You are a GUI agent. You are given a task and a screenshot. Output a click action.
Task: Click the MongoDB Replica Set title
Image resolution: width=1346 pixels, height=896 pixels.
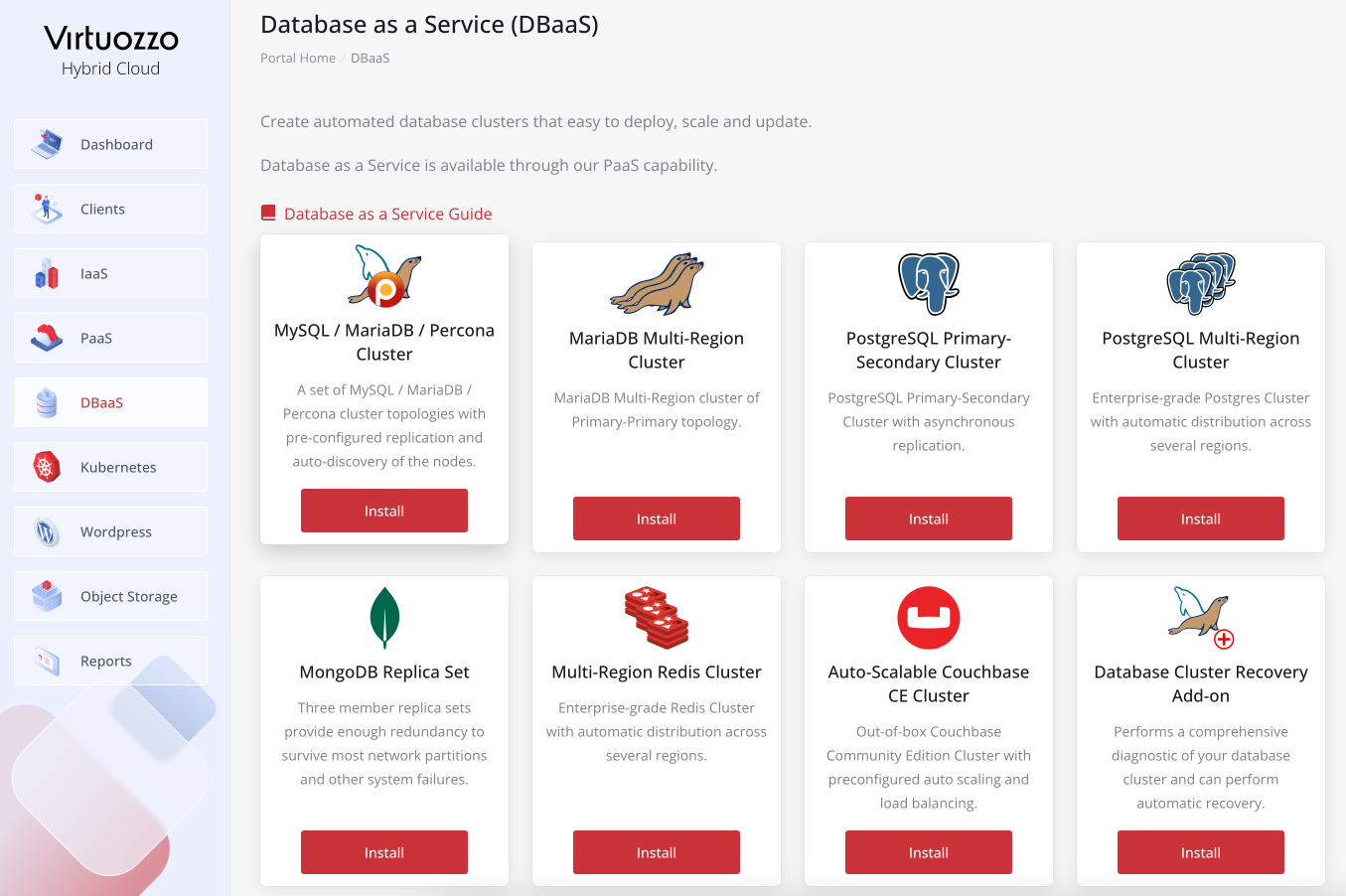click(384, 672)
